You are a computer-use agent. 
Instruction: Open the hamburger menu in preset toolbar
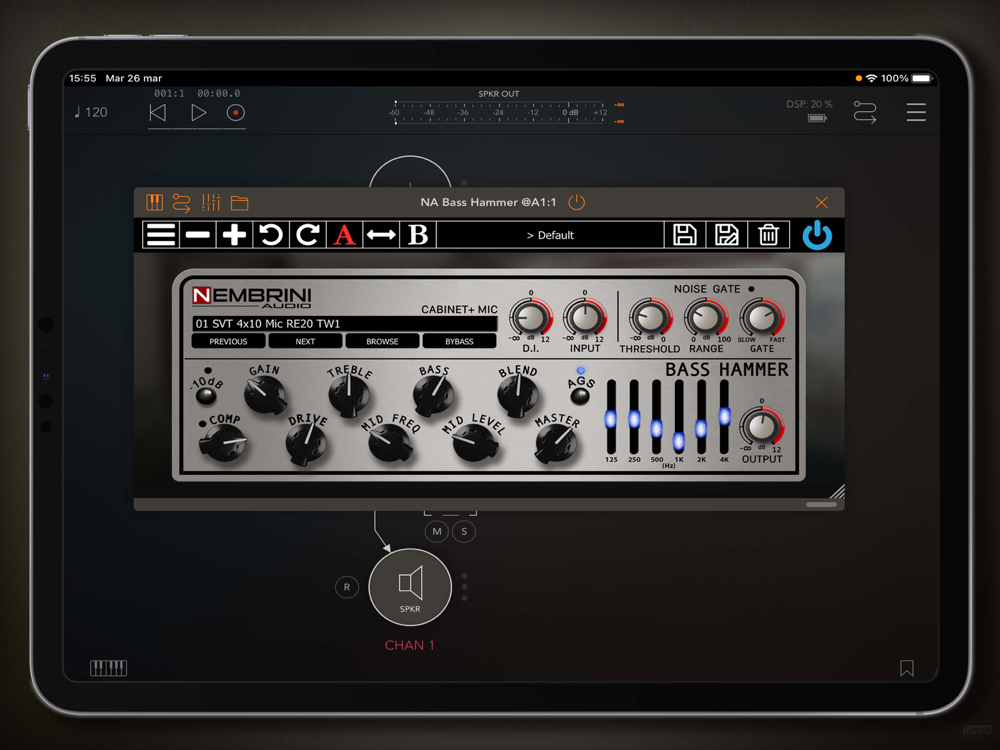tap(161, 235)
